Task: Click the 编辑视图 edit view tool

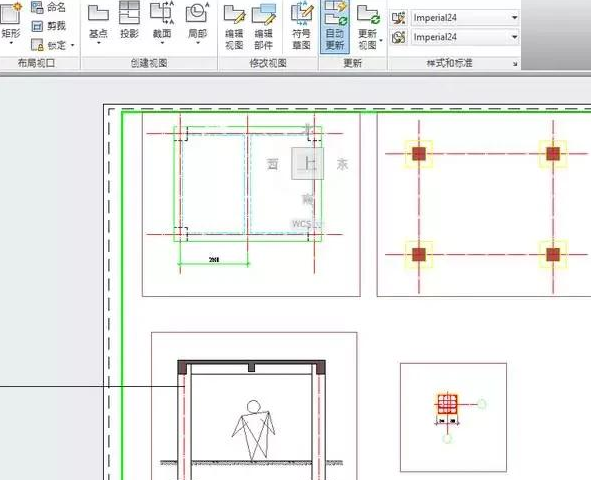Action: pos(234,26)
